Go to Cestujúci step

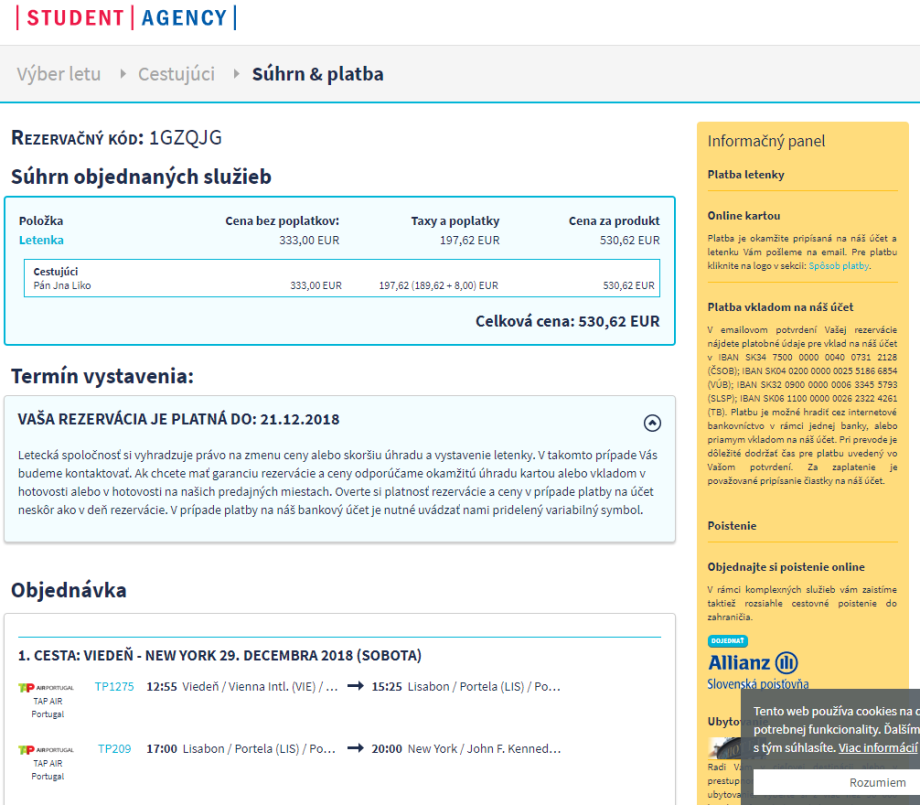pyautogui.click(x=176, y=74)
